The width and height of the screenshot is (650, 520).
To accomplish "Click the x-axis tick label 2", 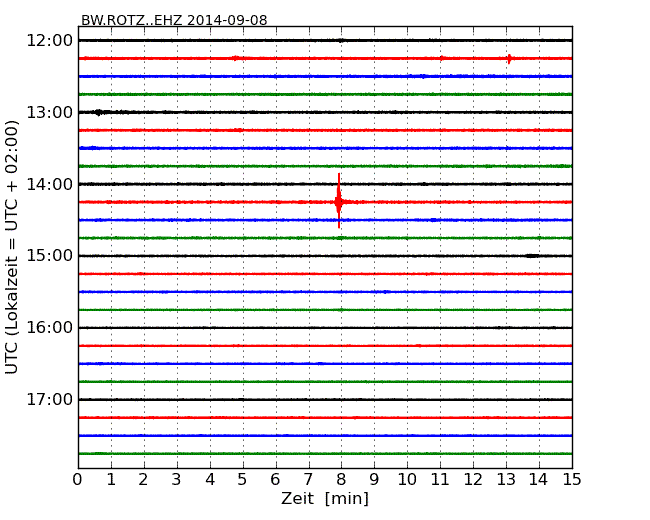I will [143, 480].
